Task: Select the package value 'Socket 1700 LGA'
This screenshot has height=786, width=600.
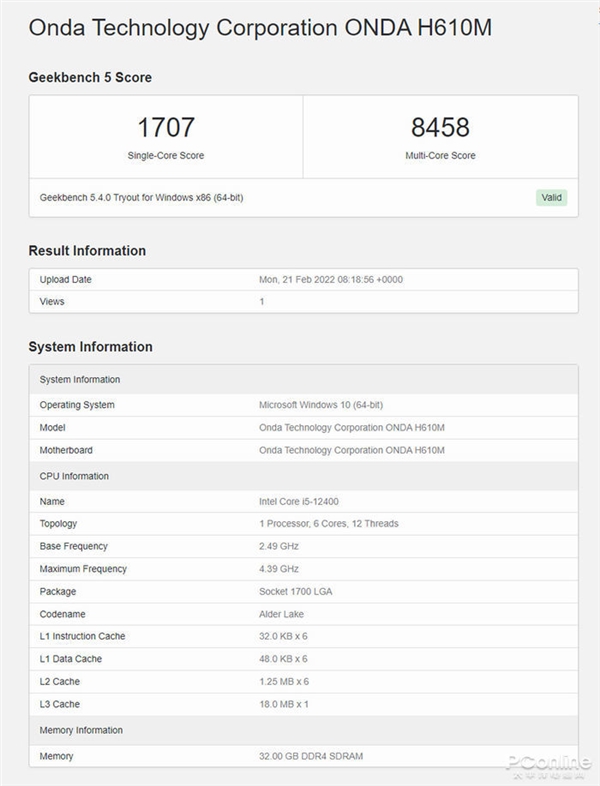Action: 296,592
